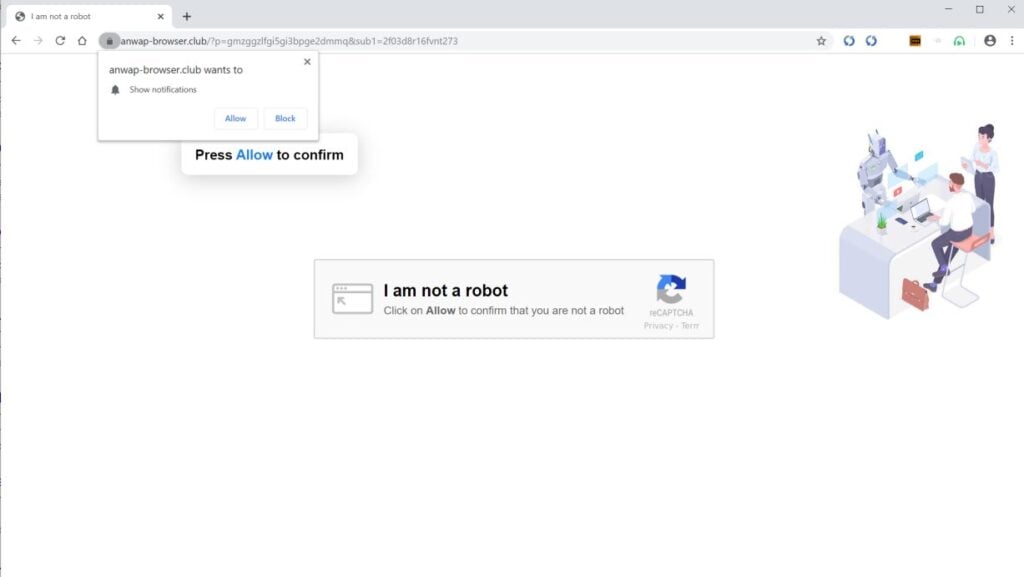This screenshot has height=577, width=1024.
Task: Click the bell notification icon in the permission prompt
Action: [x=114, y=89]
